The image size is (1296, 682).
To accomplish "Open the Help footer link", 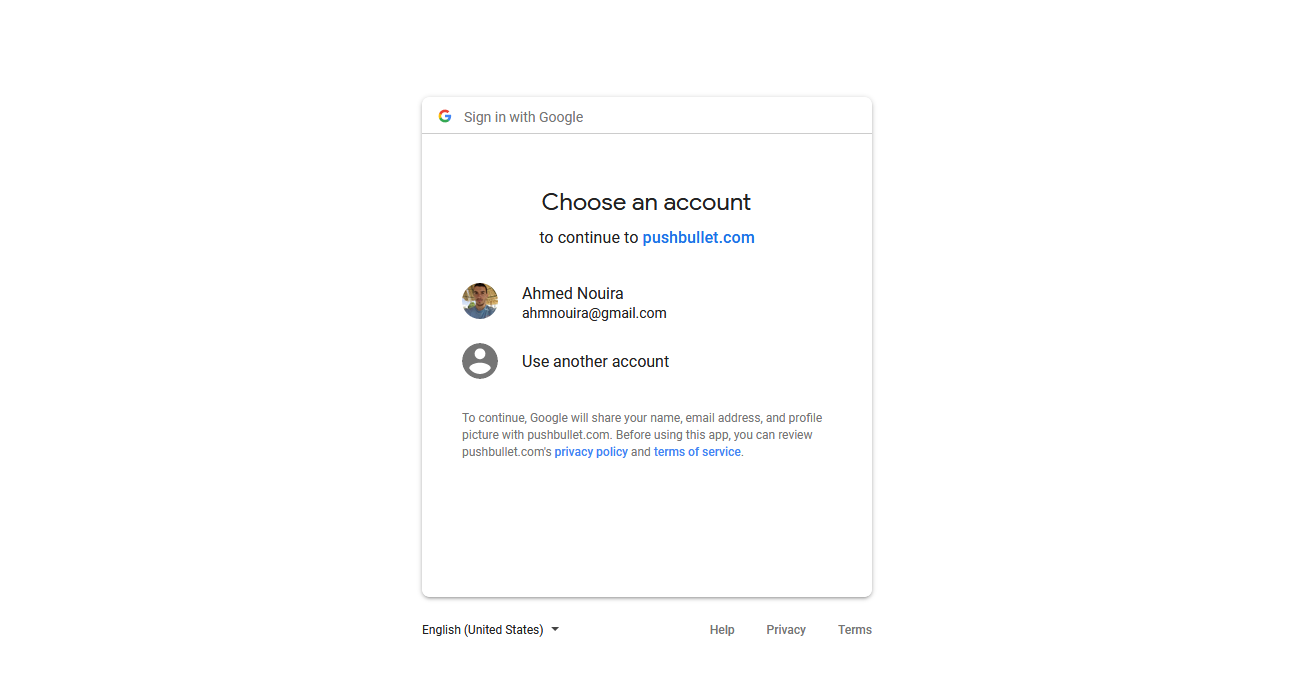I will click(722, 630).
